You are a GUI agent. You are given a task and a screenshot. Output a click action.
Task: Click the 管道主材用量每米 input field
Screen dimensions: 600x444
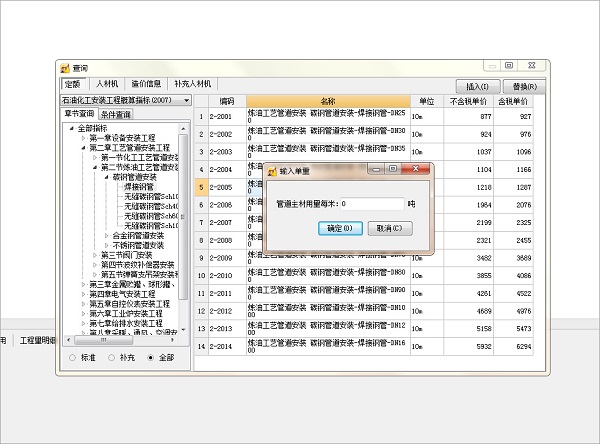(x=372, y=203)
